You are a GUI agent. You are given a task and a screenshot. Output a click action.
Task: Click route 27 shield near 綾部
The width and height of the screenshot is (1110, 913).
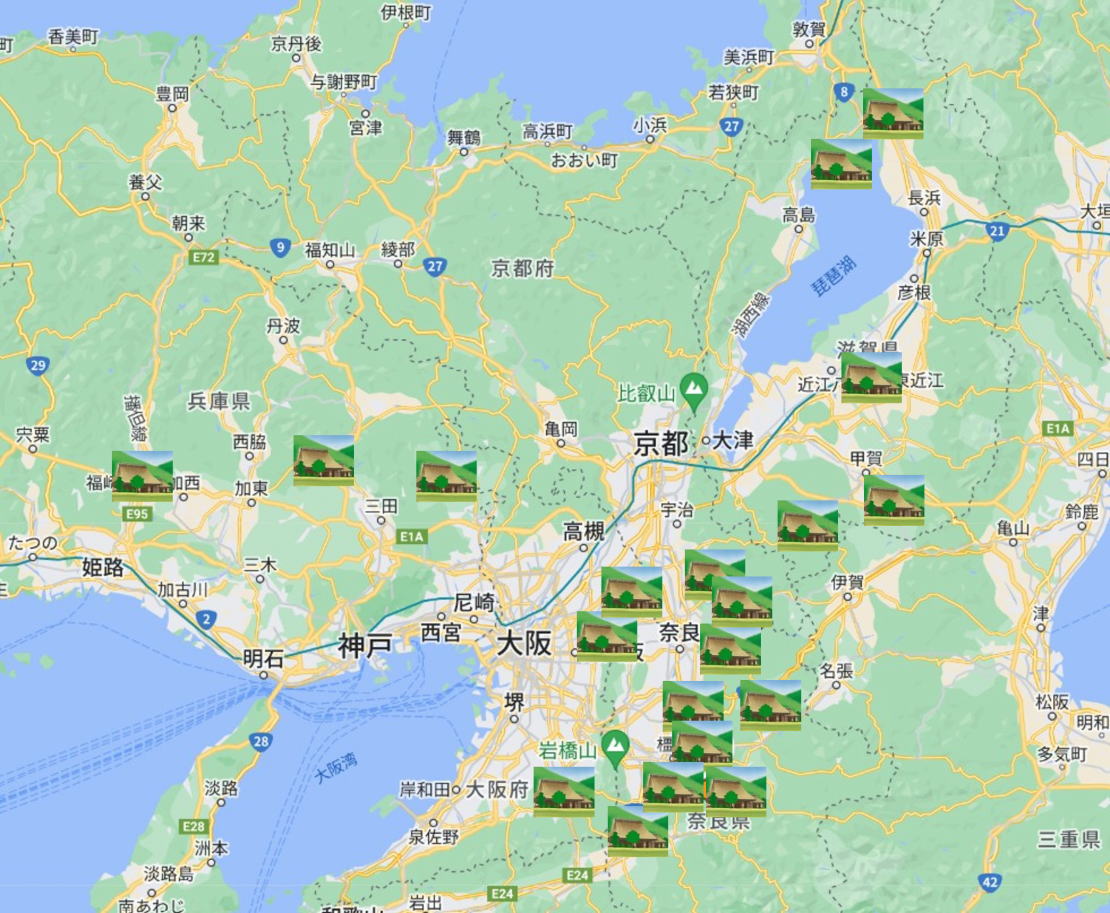pos(434,266)
